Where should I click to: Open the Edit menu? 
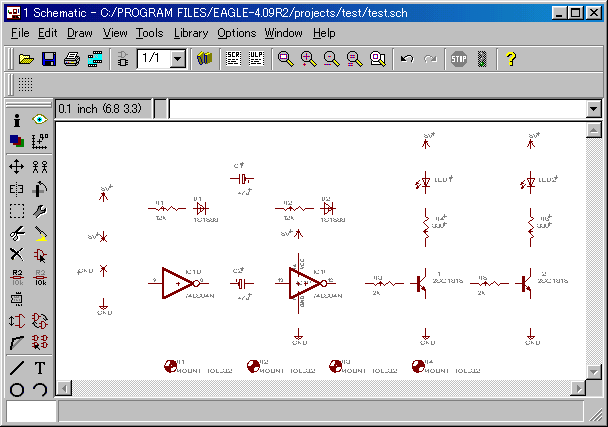(47, 33)
